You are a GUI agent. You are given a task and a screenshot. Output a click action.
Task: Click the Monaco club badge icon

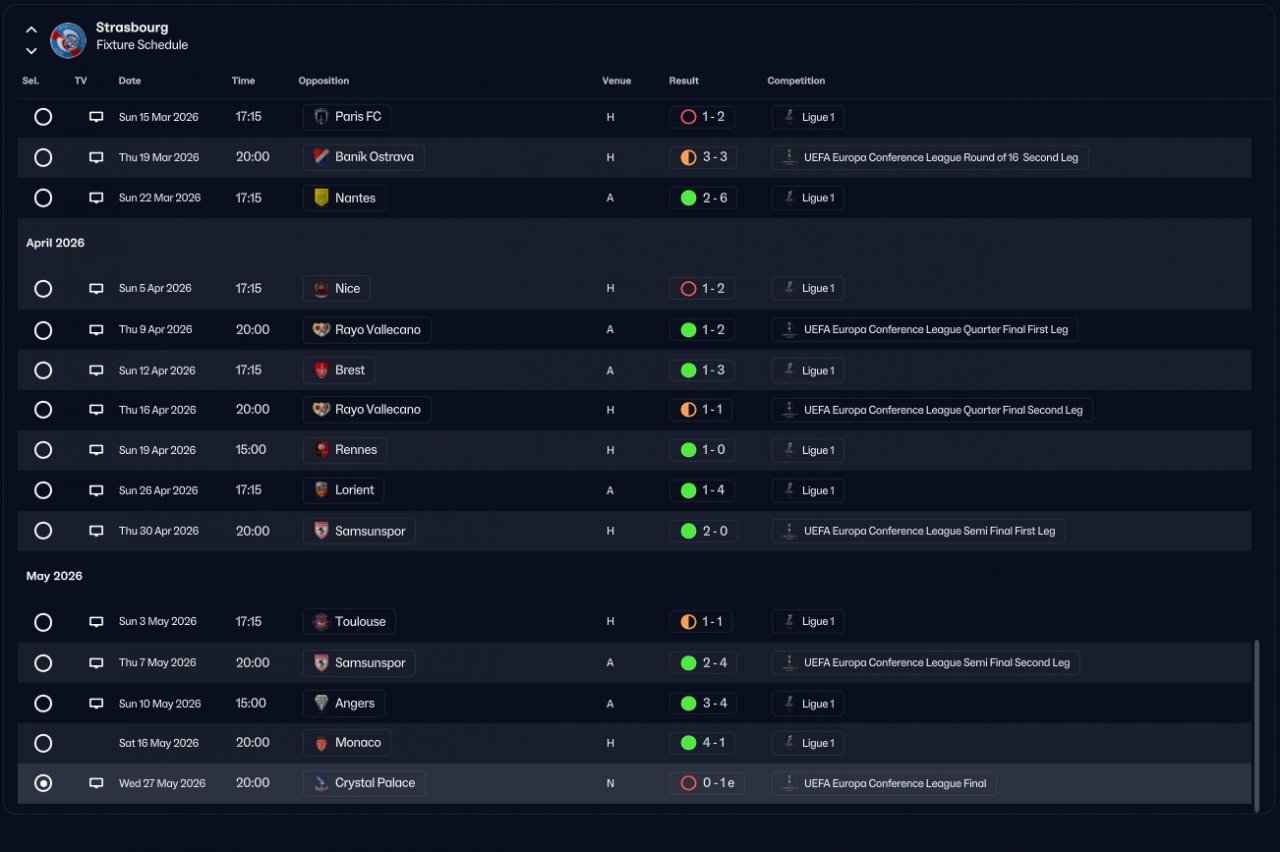coord(321,743)
